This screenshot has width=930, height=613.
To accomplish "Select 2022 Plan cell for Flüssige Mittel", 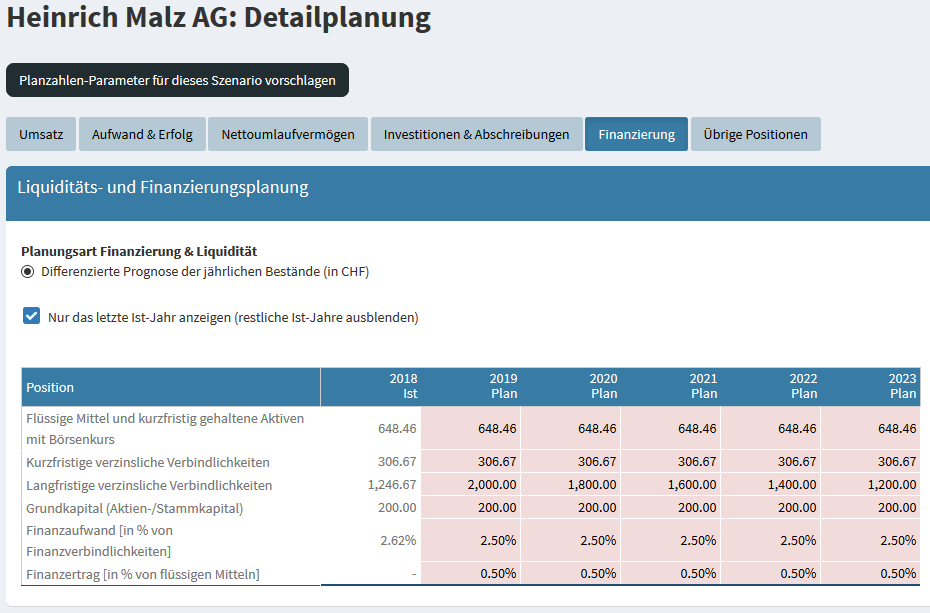I will click(x=771, y=428).
